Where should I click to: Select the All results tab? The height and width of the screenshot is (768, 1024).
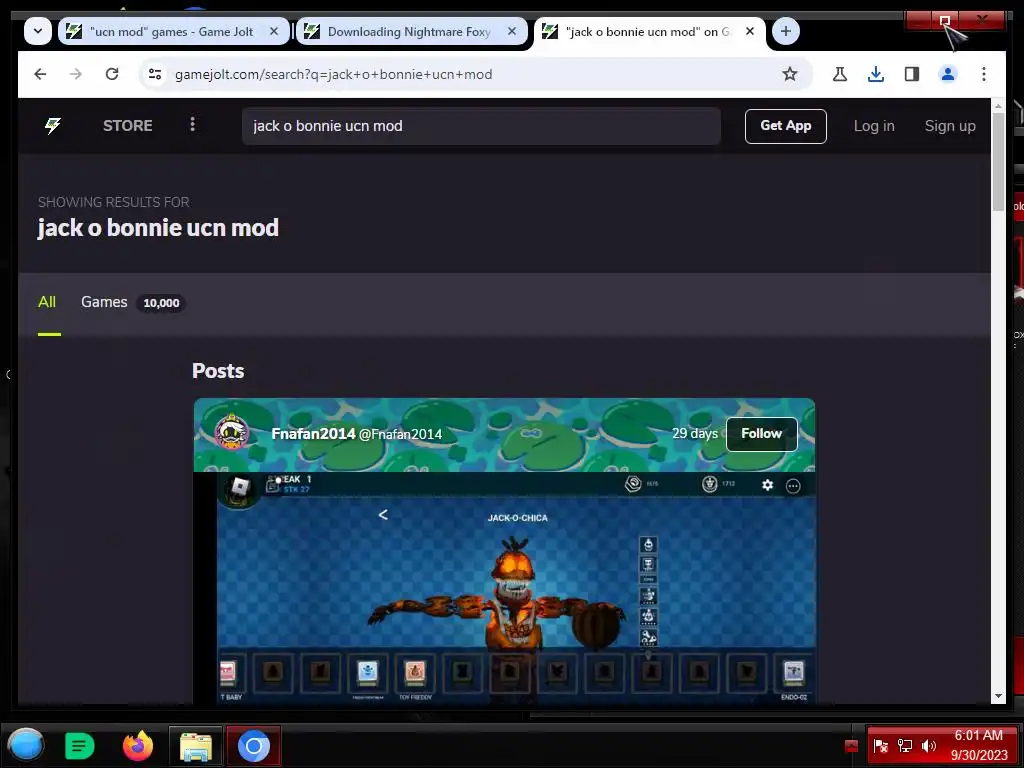[x=47, y=302]
